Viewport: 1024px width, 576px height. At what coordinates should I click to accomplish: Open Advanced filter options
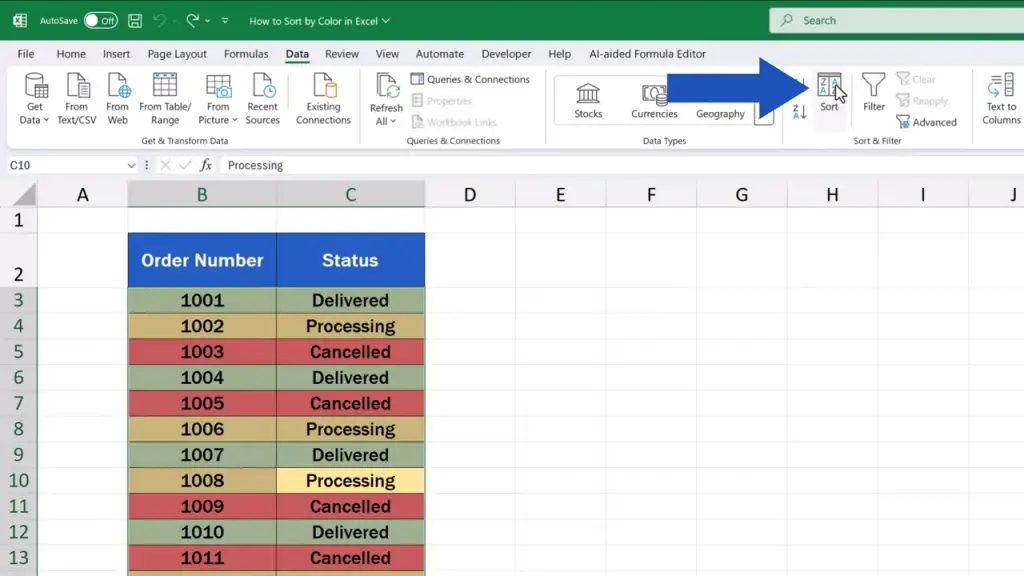tap(926, 122)
